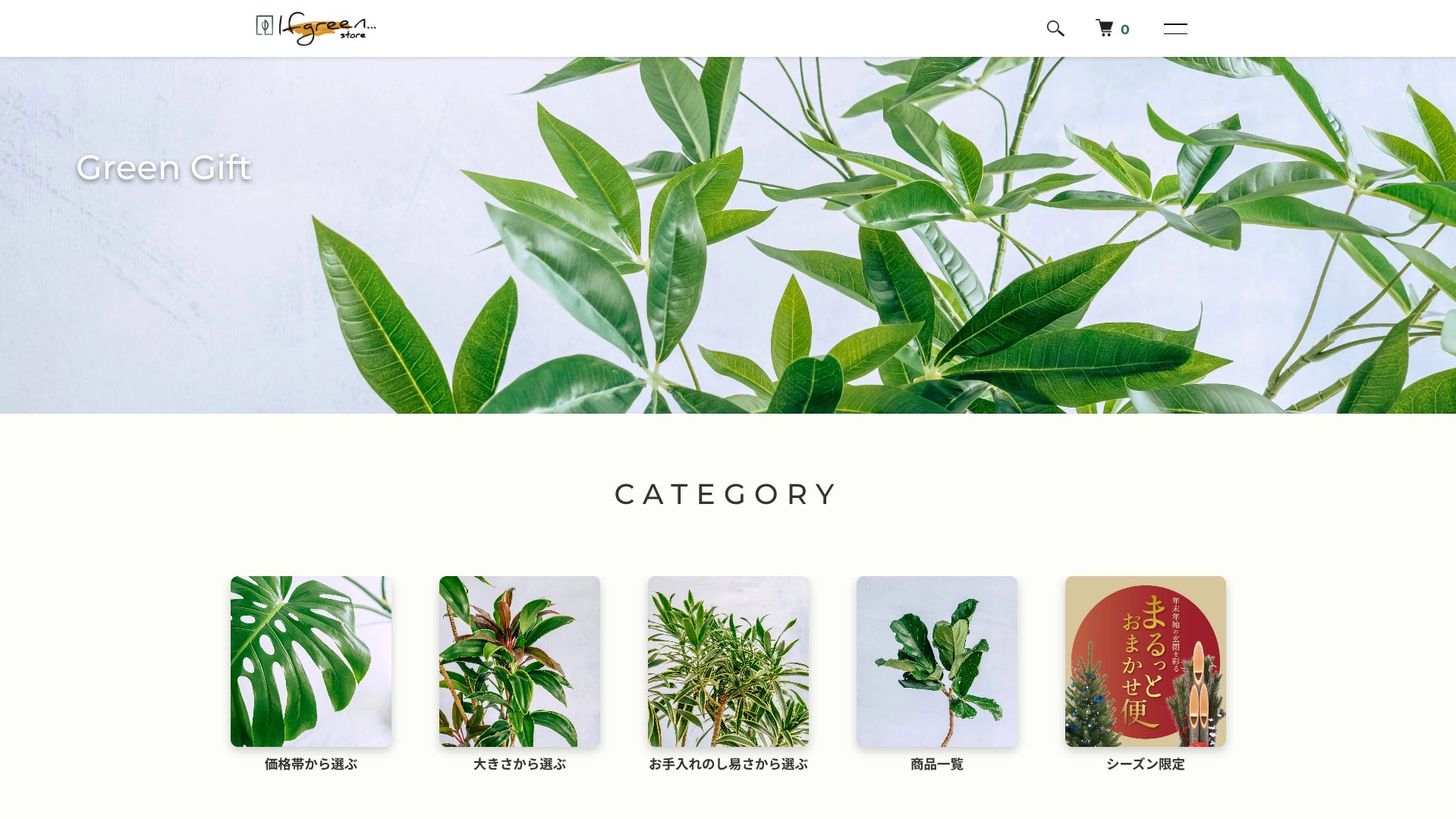Click the leaf emblem in store logo

click(x=264, y=26)
